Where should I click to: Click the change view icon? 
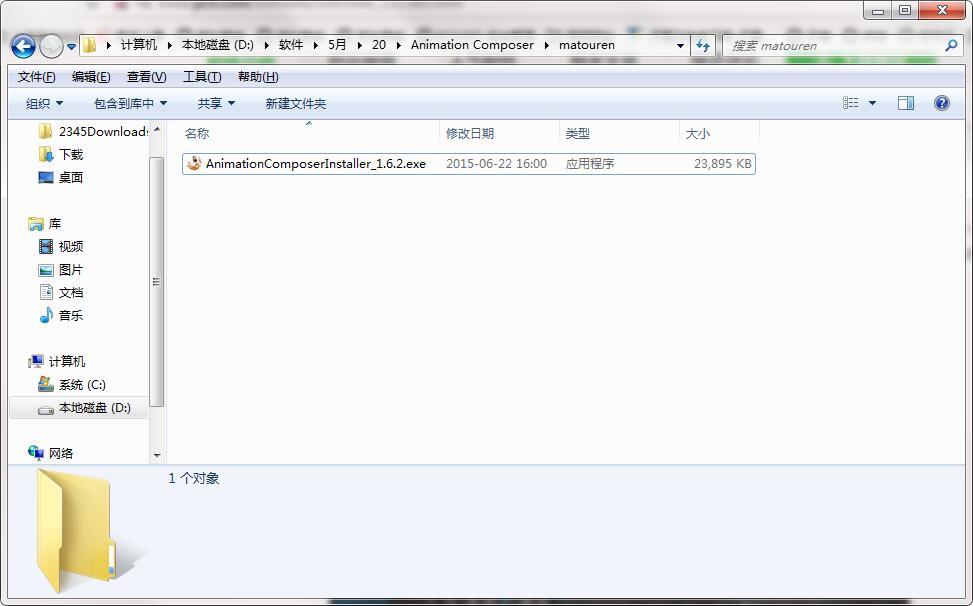(x=851, y=103)
